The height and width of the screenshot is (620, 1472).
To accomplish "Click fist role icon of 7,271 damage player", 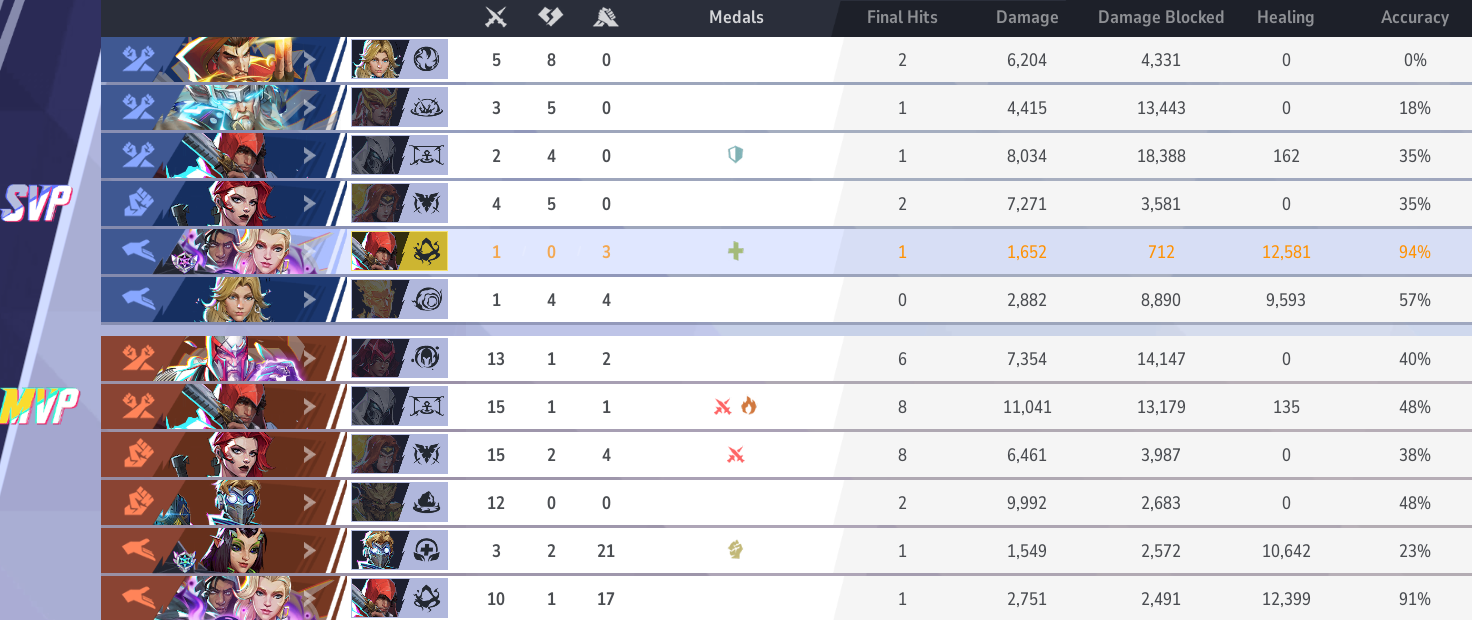I will point(138,203).
